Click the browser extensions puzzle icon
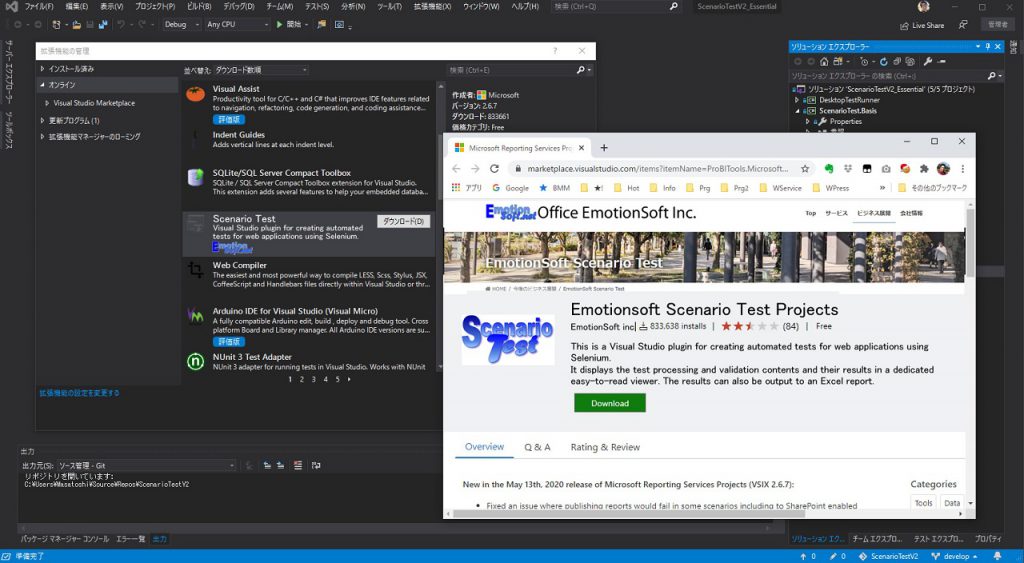 click(x=924, y=169)
